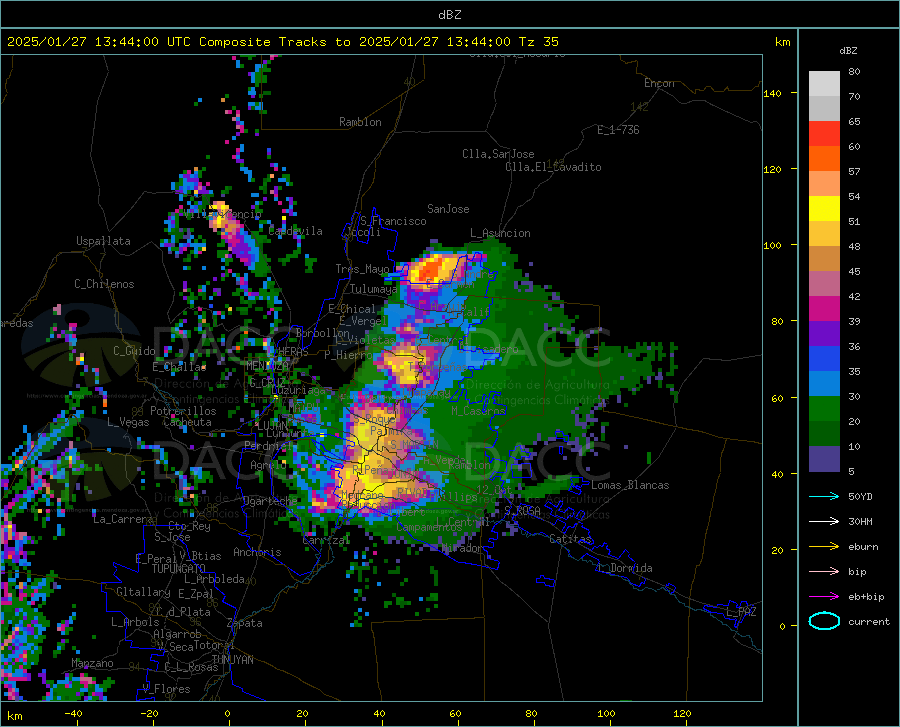Click the 'Encon' map label
Viewport: 900px width, 727px height.
659,83
